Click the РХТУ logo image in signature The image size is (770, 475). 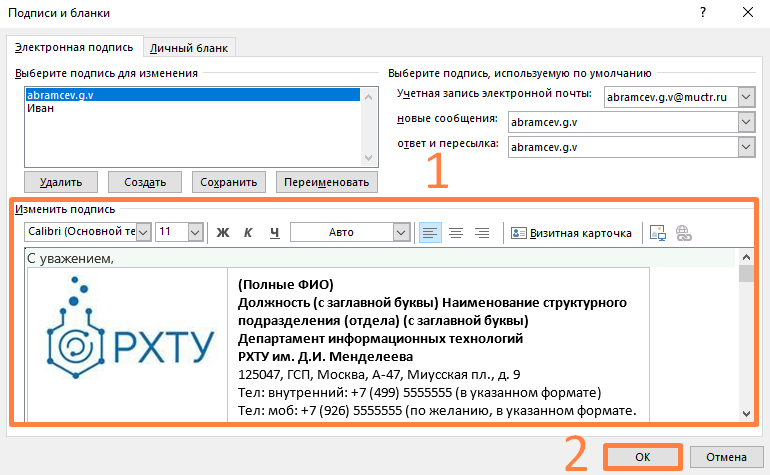tap(130, 328)
